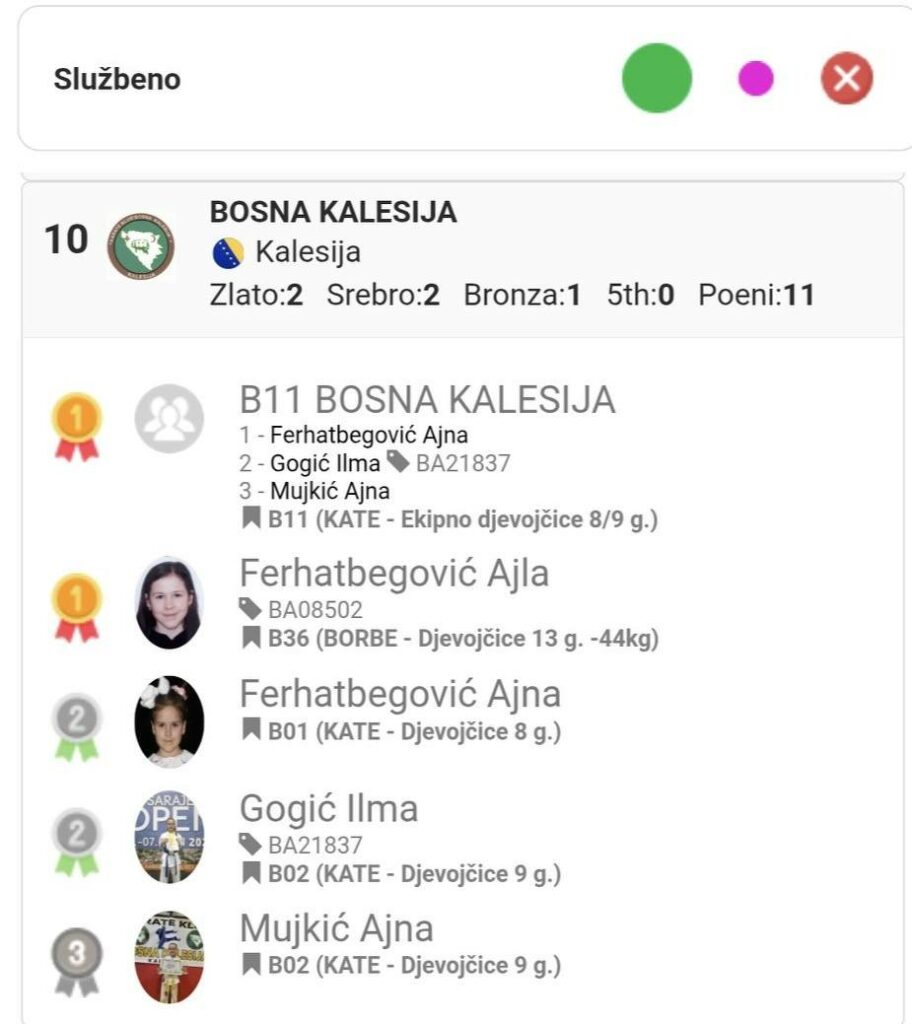Click the tag icon beside BA21837 in team list
The image size is (912, 1024).
(x=398, y=461)
